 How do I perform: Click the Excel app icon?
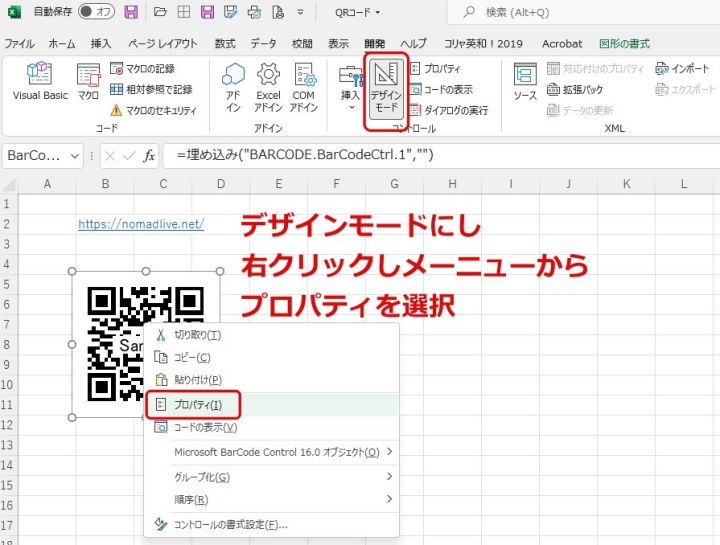(14, 12)
